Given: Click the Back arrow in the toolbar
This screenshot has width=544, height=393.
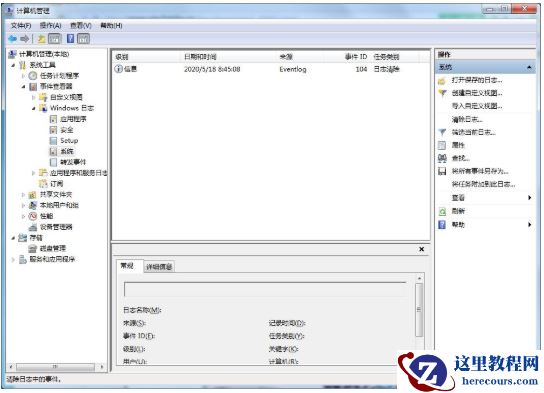Looking at the screenshot, I should [x=12, y=39].
